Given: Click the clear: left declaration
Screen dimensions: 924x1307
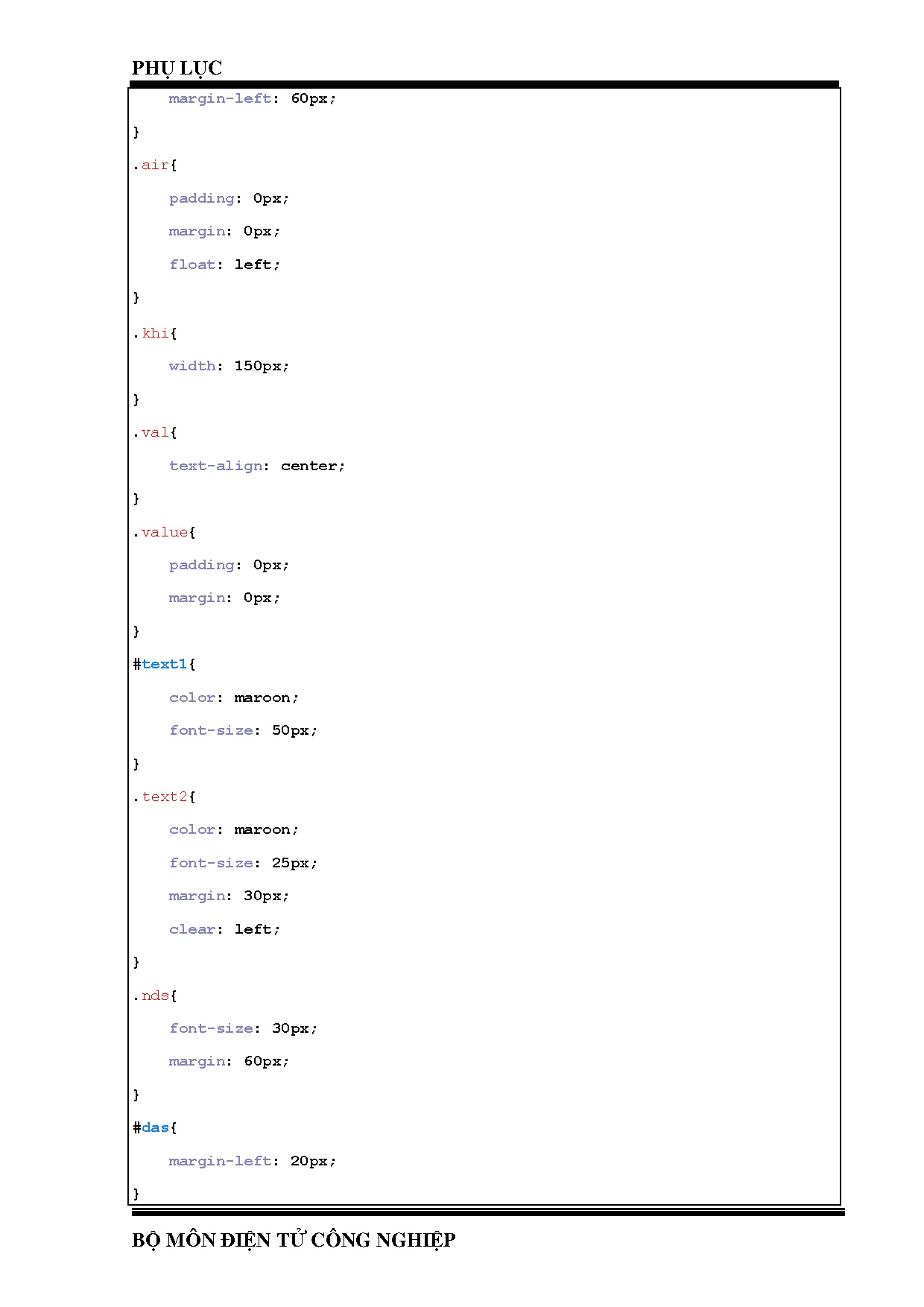Looking at the screenshot, I should [224, 929].
